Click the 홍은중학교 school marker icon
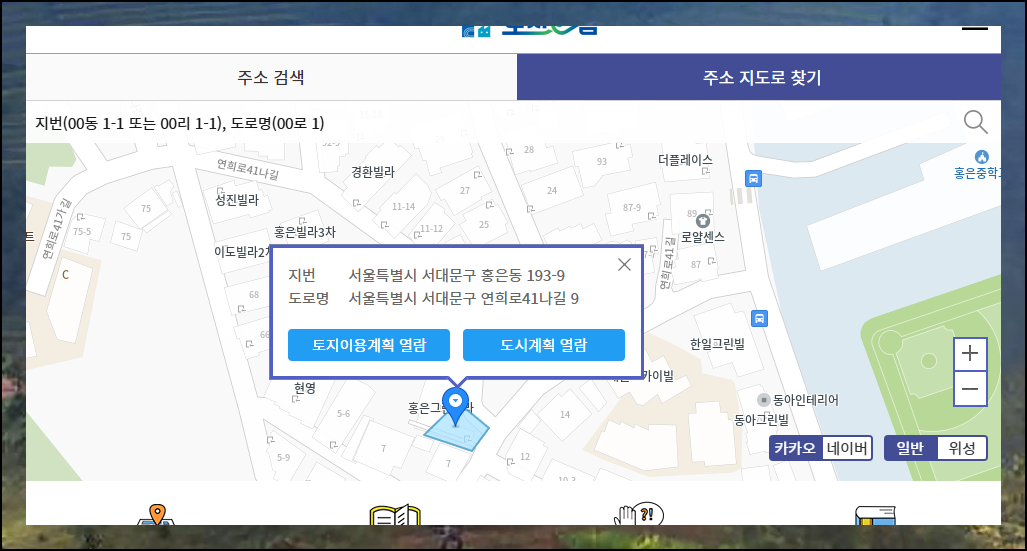The width and height of the screenshot is (1027, 551). [982, 157]
